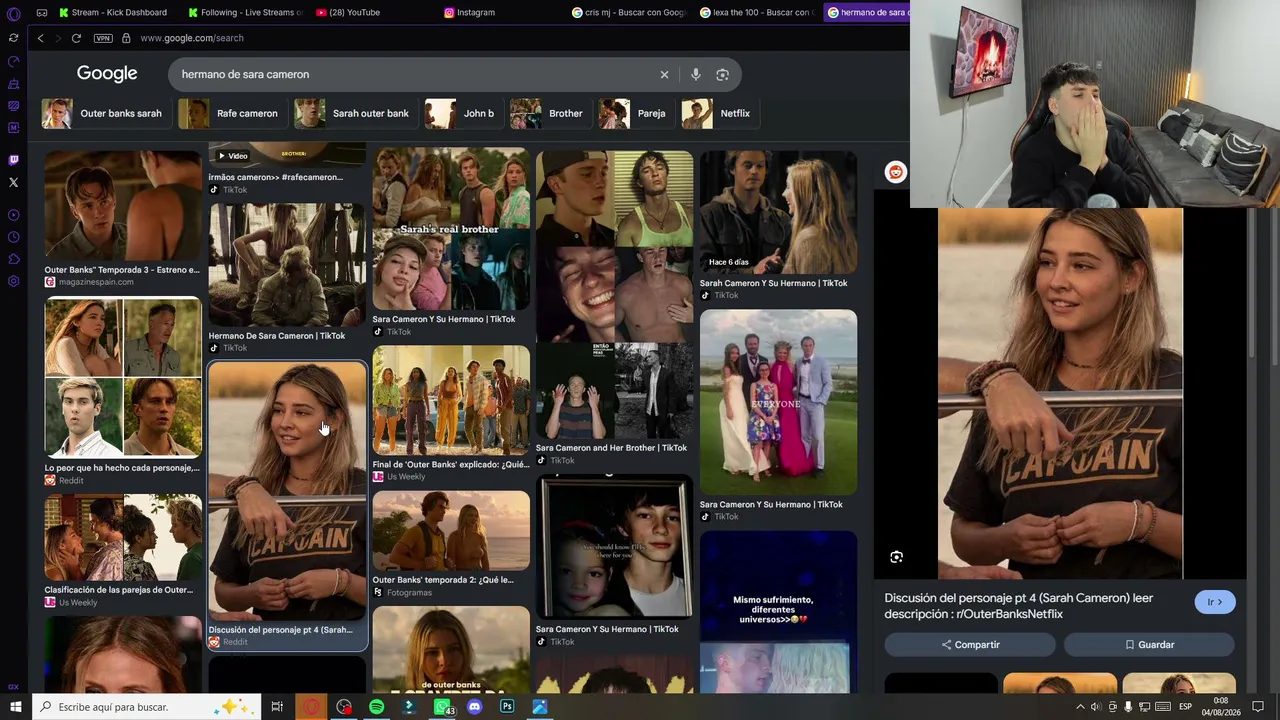Screen dimensions: 1280x720
Task: Open sidebar settings gear
Action: [x=13, y=281]
